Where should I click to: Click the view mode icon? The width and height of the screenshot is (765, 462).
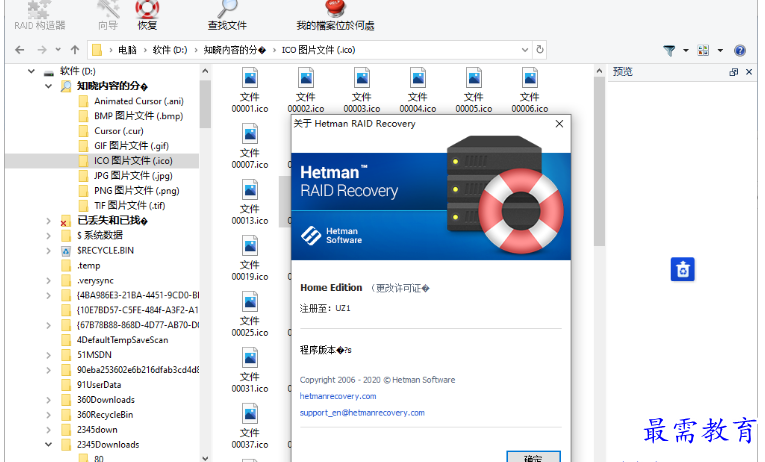(x=703, y=50)
